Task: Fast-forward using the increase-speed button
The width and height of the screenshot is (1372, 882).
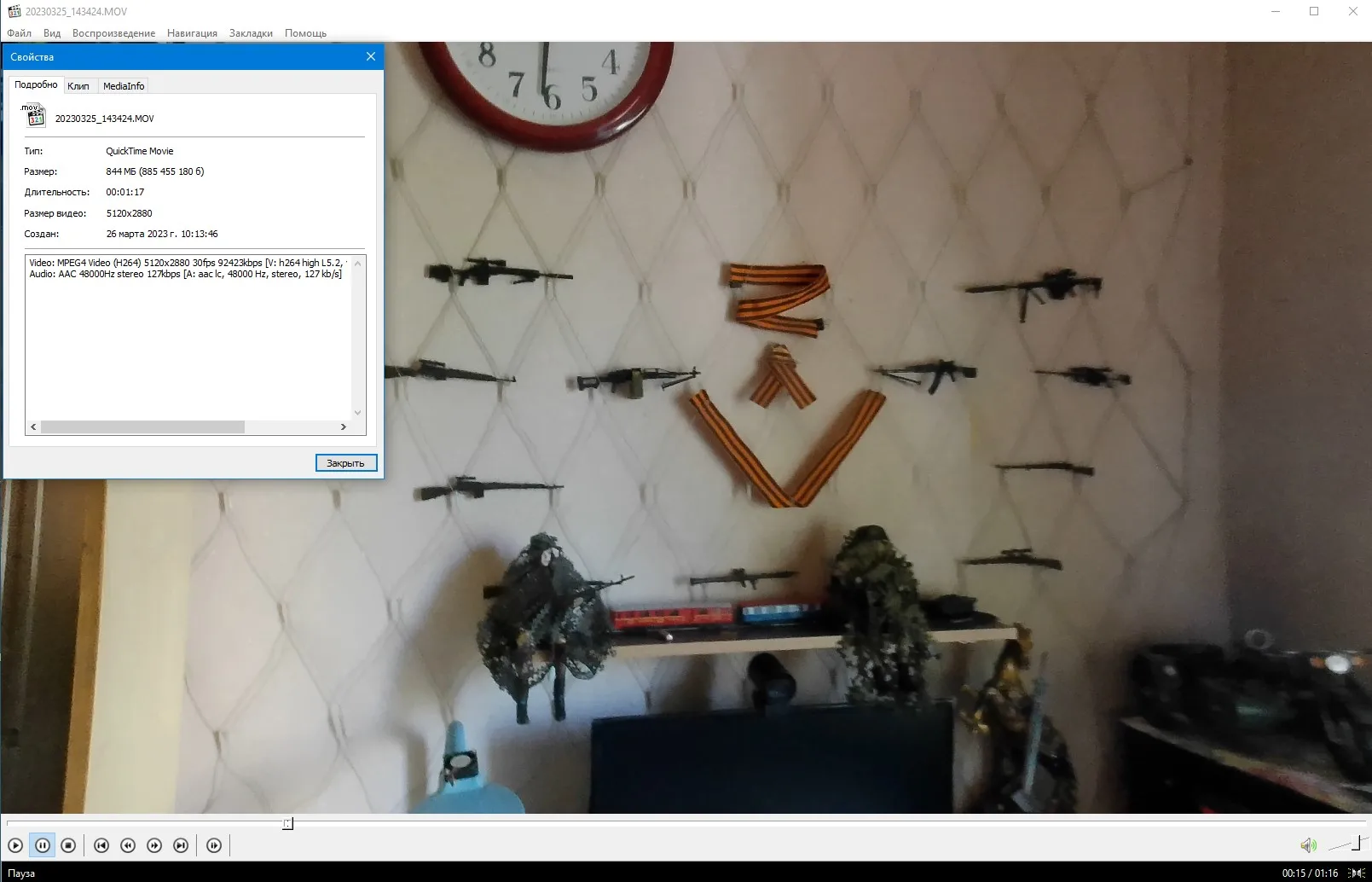Action: pyautogui.click(x=154, y=845)
